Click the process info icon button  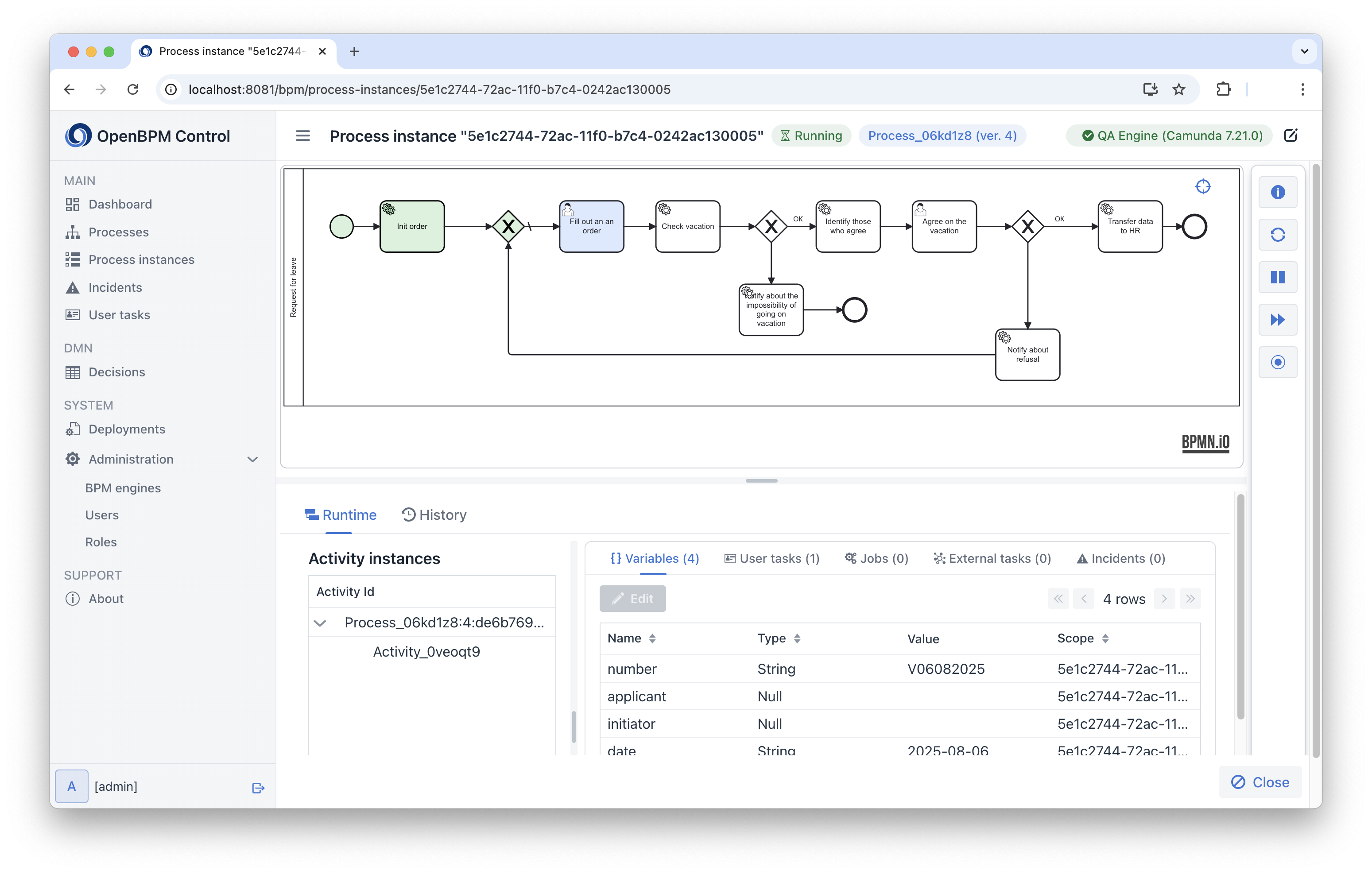(x=1277, y=192)
